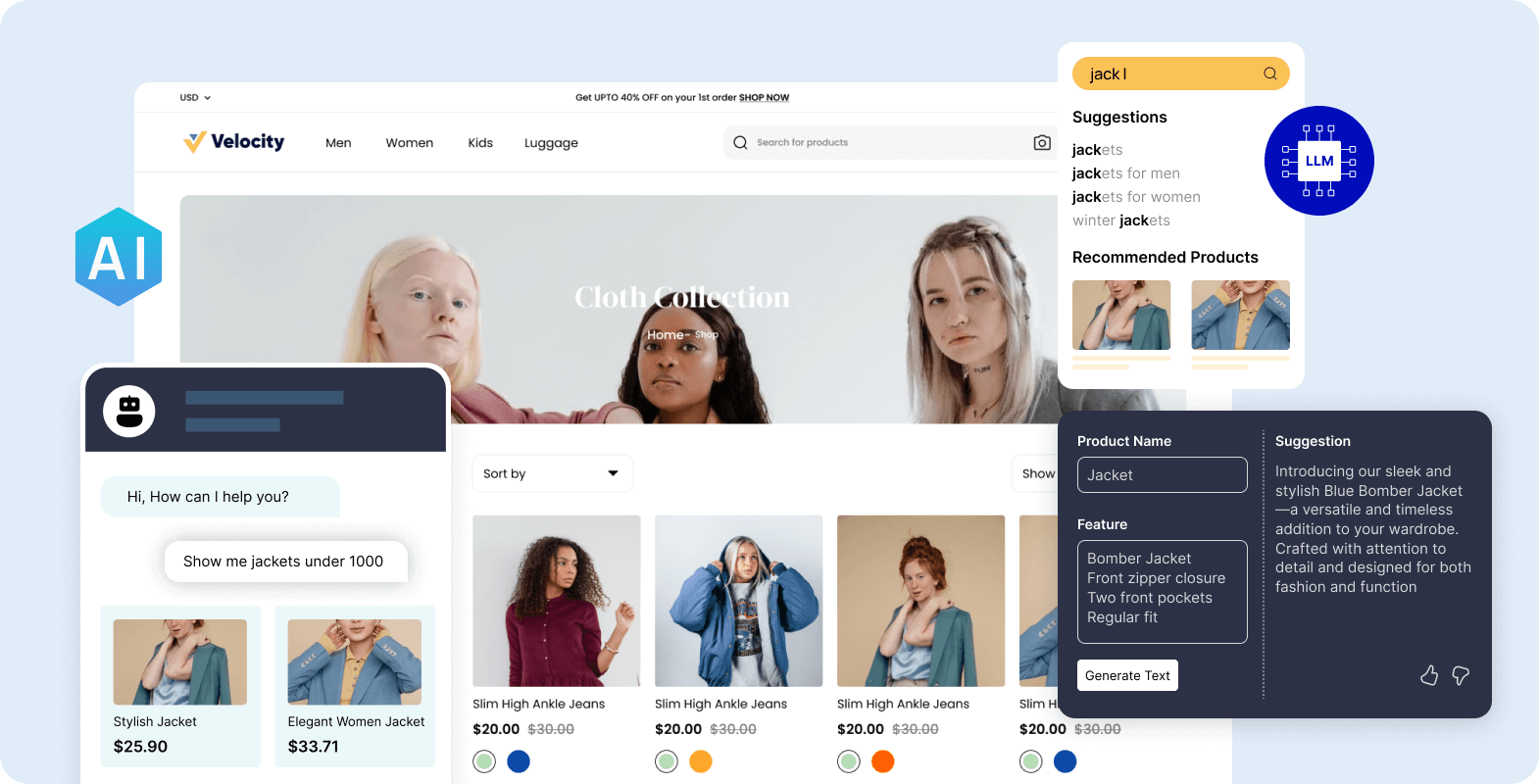Open the Women menu

tap(410, 143)
